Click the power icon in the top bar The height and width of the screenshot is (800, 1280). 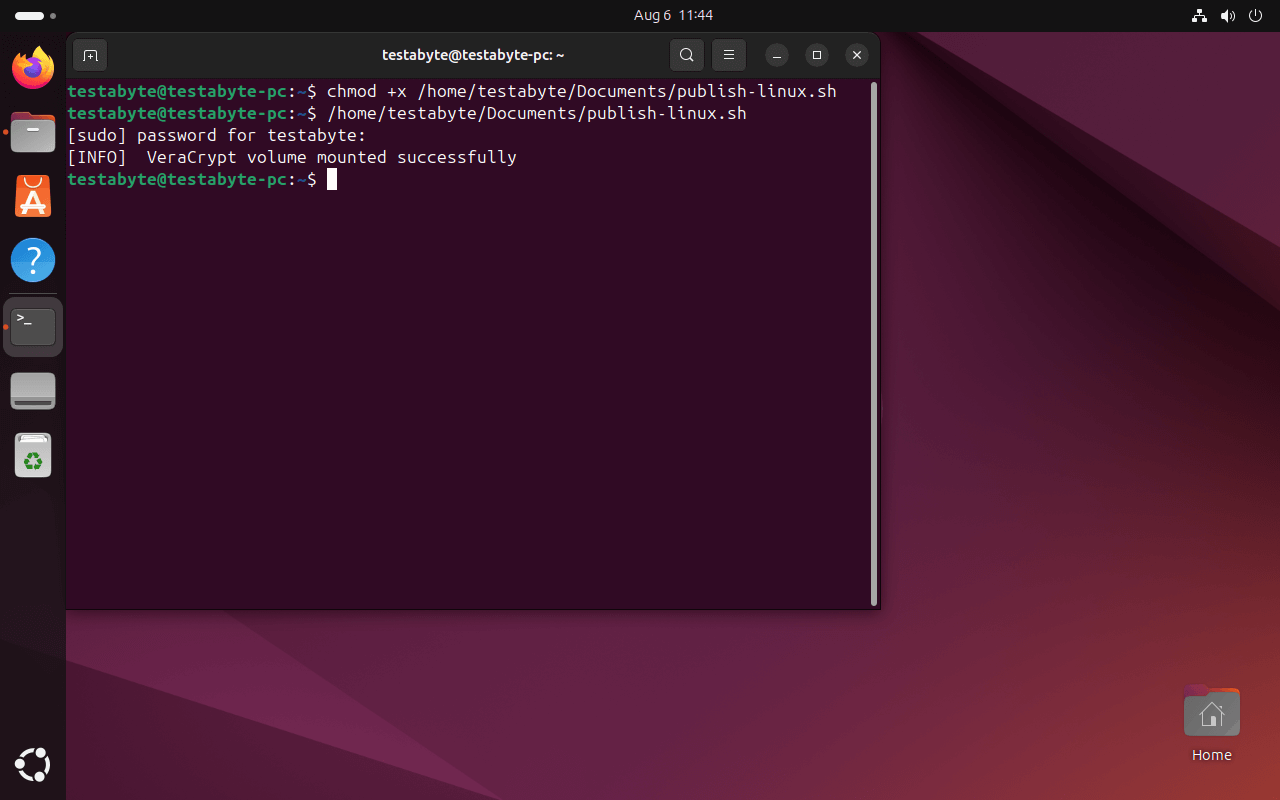[1255, 15]
